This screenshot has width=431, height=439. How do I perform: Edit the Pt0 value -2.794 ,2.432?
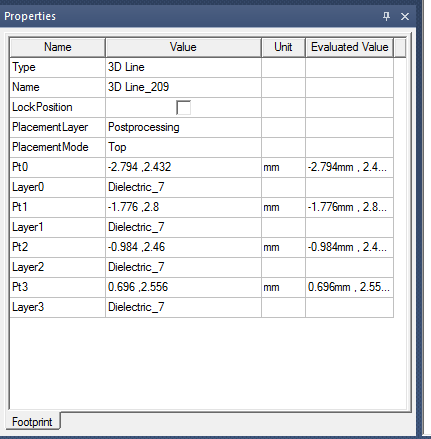(183, 167)
